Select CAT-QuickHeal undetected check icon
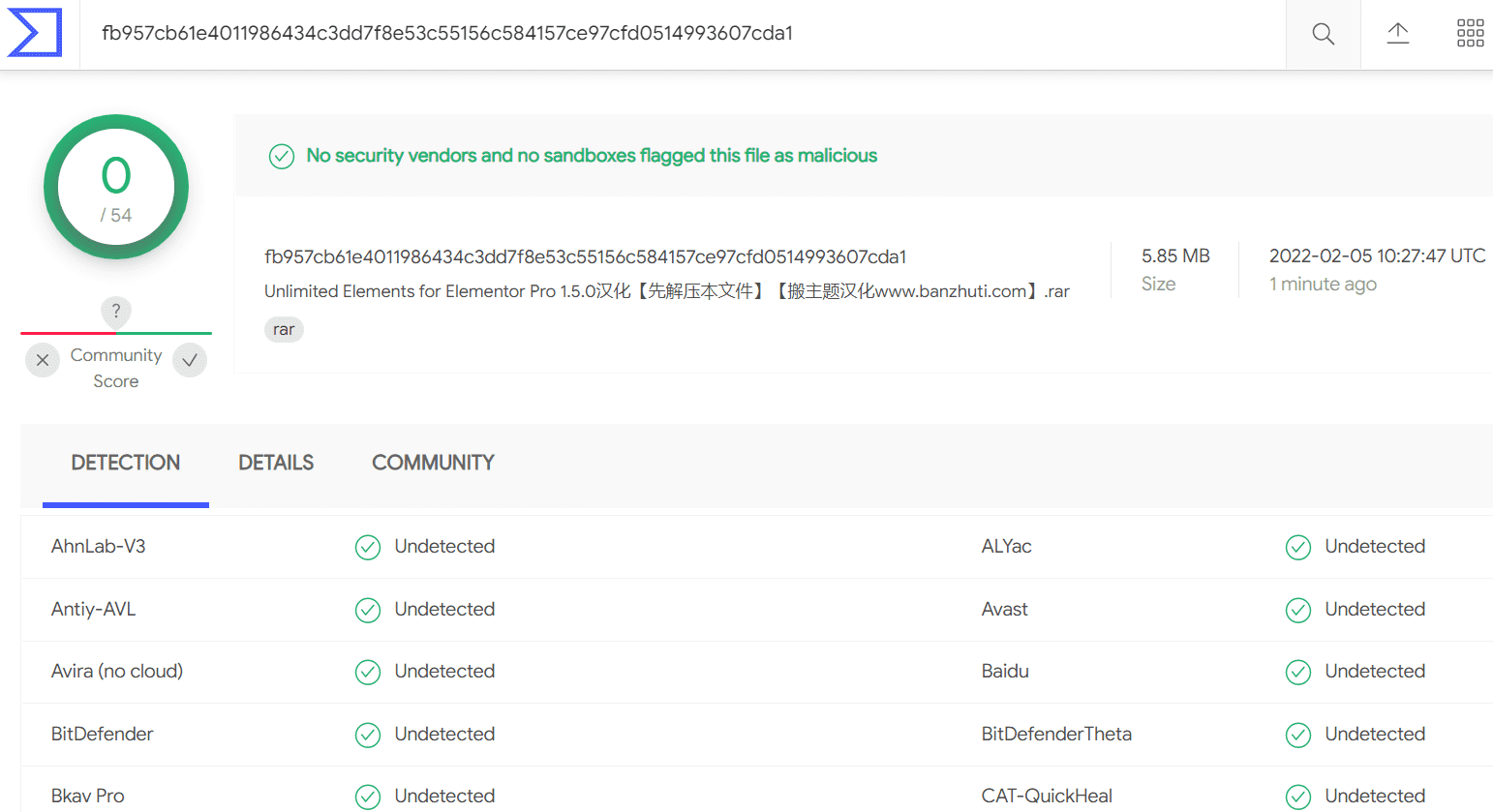1493x812 pixels. coord(1298,797)
